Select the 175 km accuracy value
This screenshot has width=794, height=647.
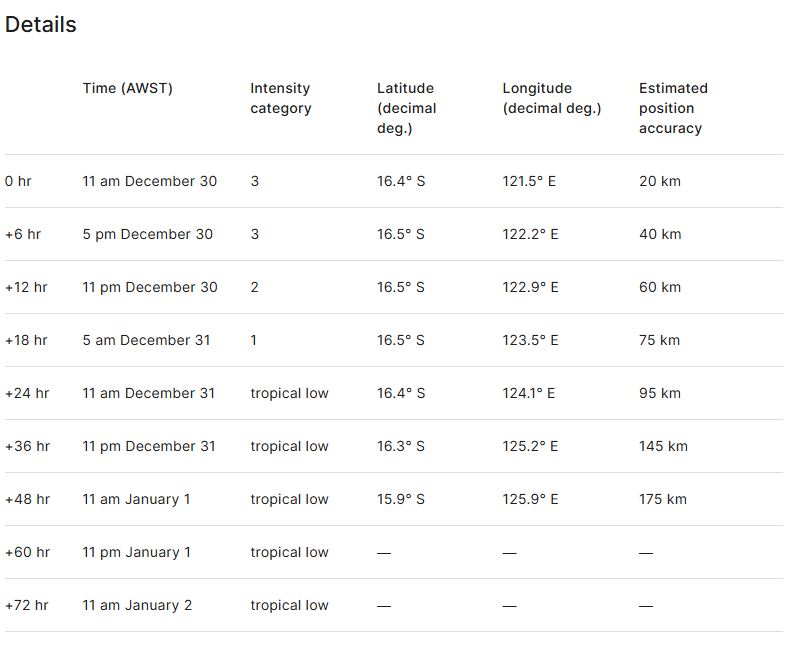coord(663,499)
